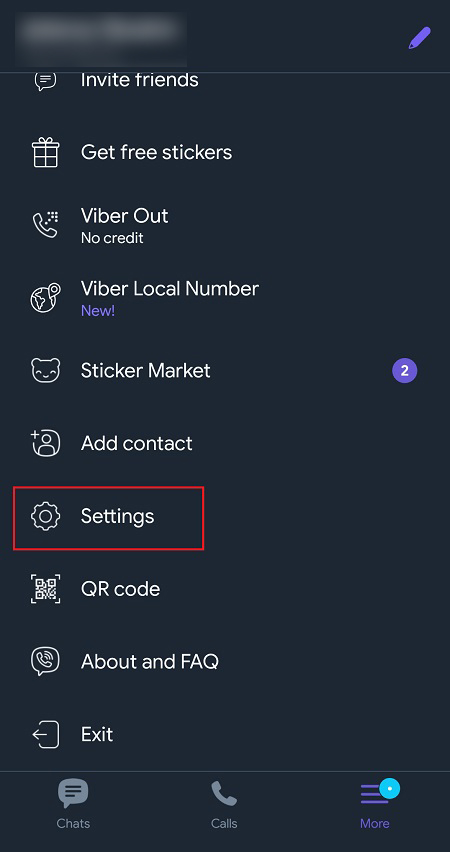The image size is (450, 852).
Task: Open the QR code scanner icon
Action: pyautogui.click(x=45, y=589)
